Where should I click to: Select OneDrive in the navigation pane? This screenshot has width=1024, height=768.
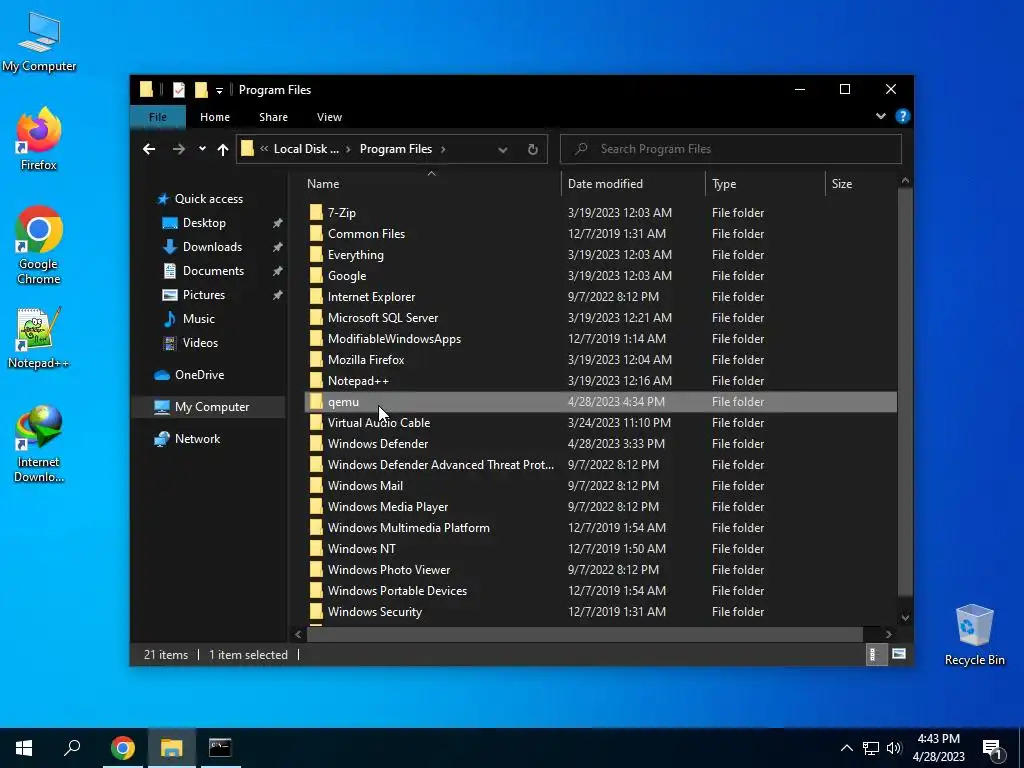click(x=199, y=375)
